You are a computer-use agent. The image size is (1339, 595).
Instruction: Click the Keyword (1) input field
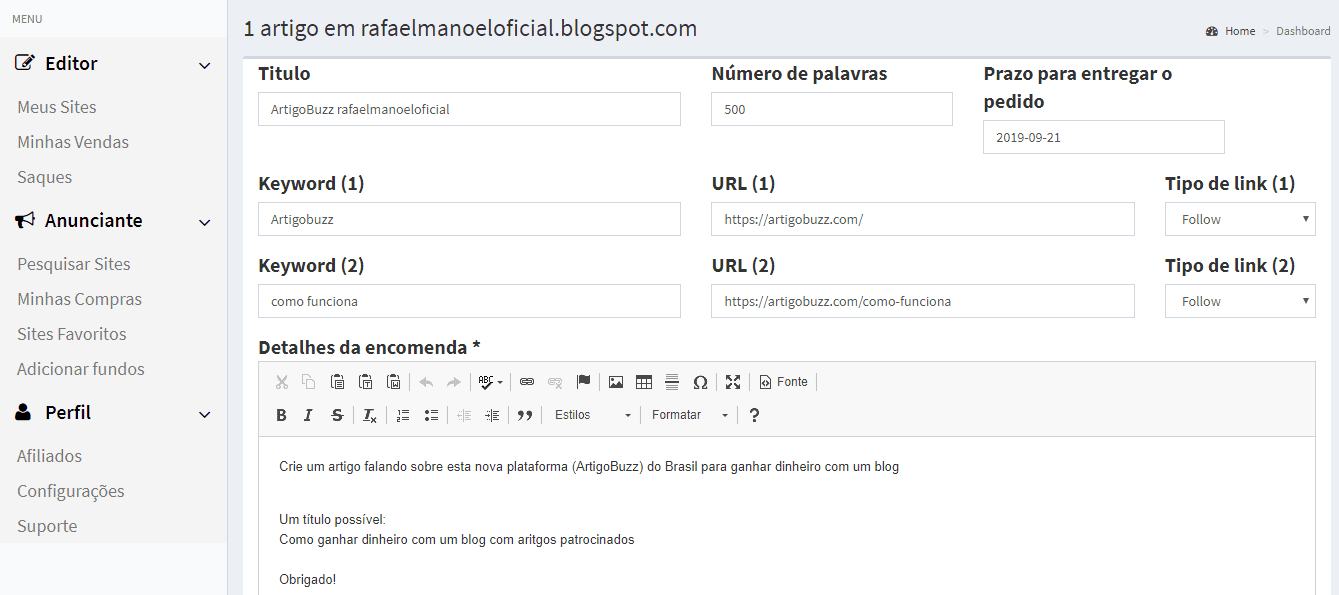pos(469,219)
